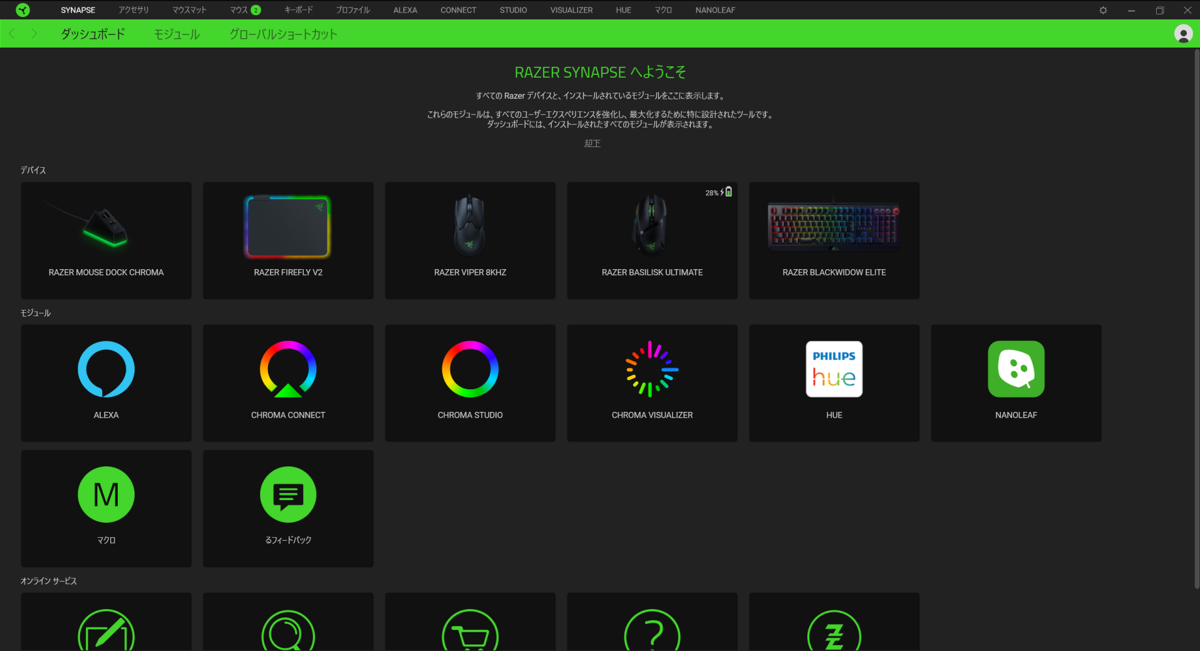Launch the Alexa module
Viewport: 1200px width, 651px height.
click(x=106, y=382)
